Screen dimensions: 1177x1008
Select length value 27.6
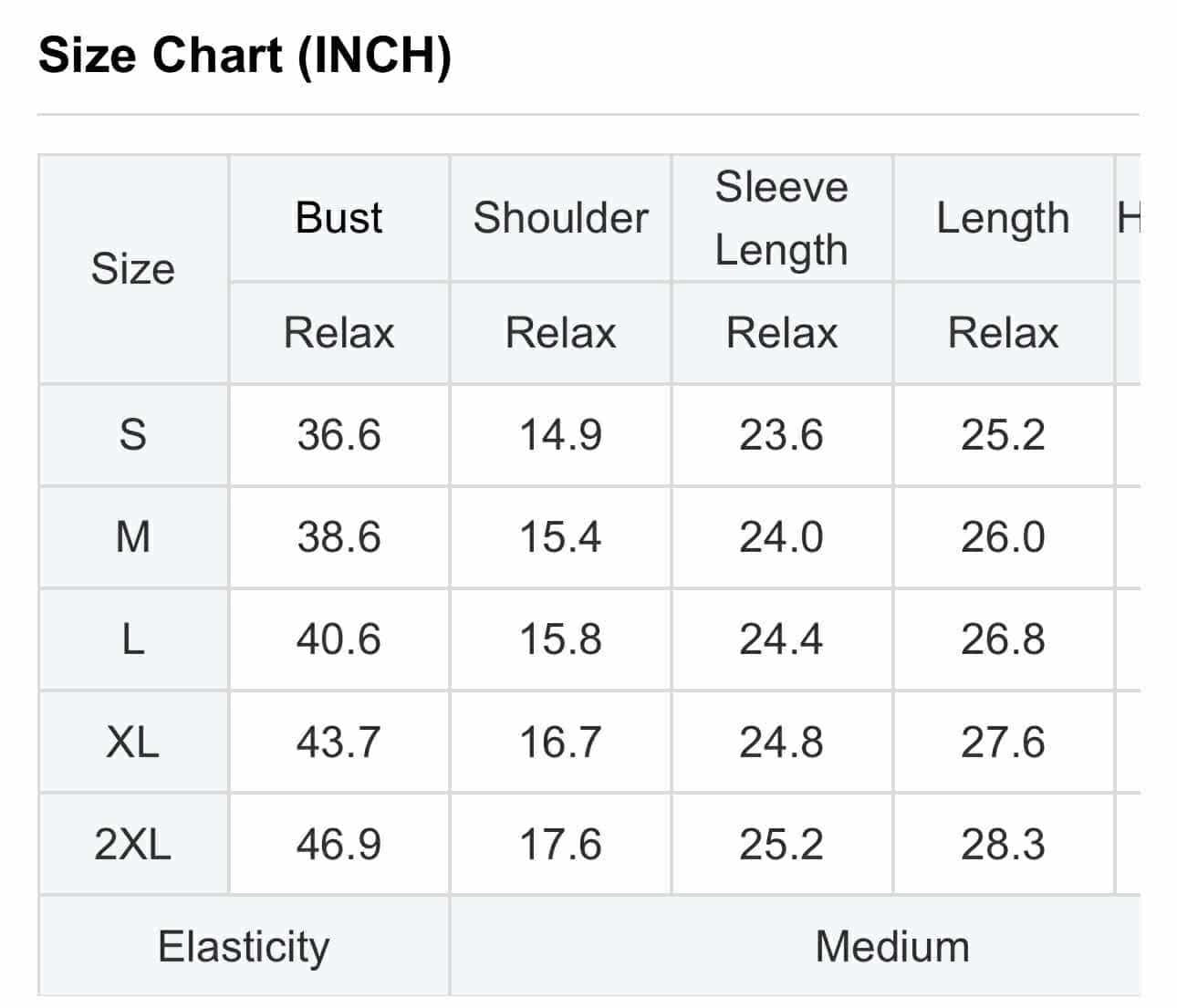(x=1003, y=742)
